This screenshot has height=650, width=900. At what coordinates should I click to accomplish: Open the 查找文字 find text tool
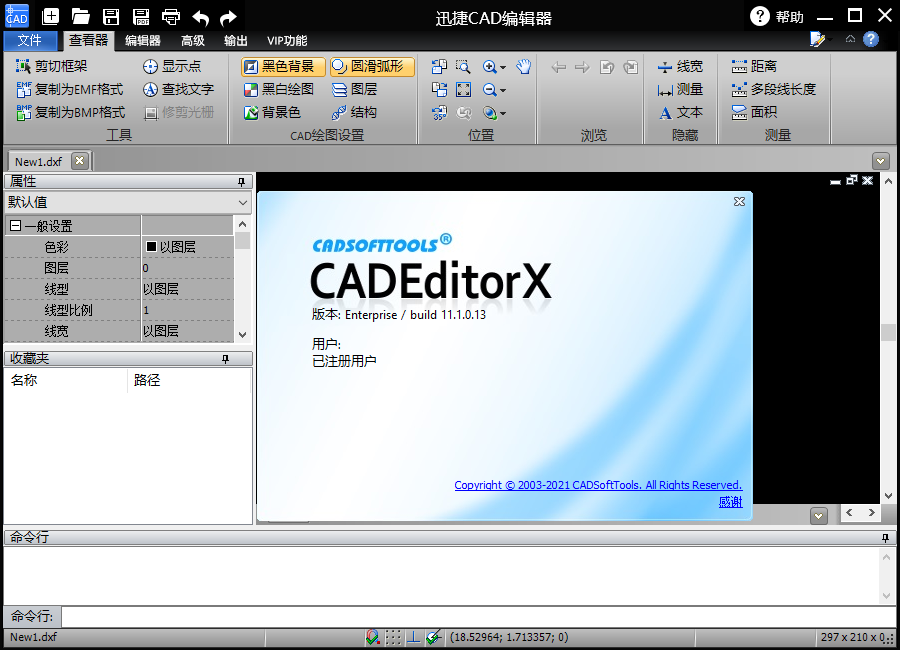coord(178,90)
